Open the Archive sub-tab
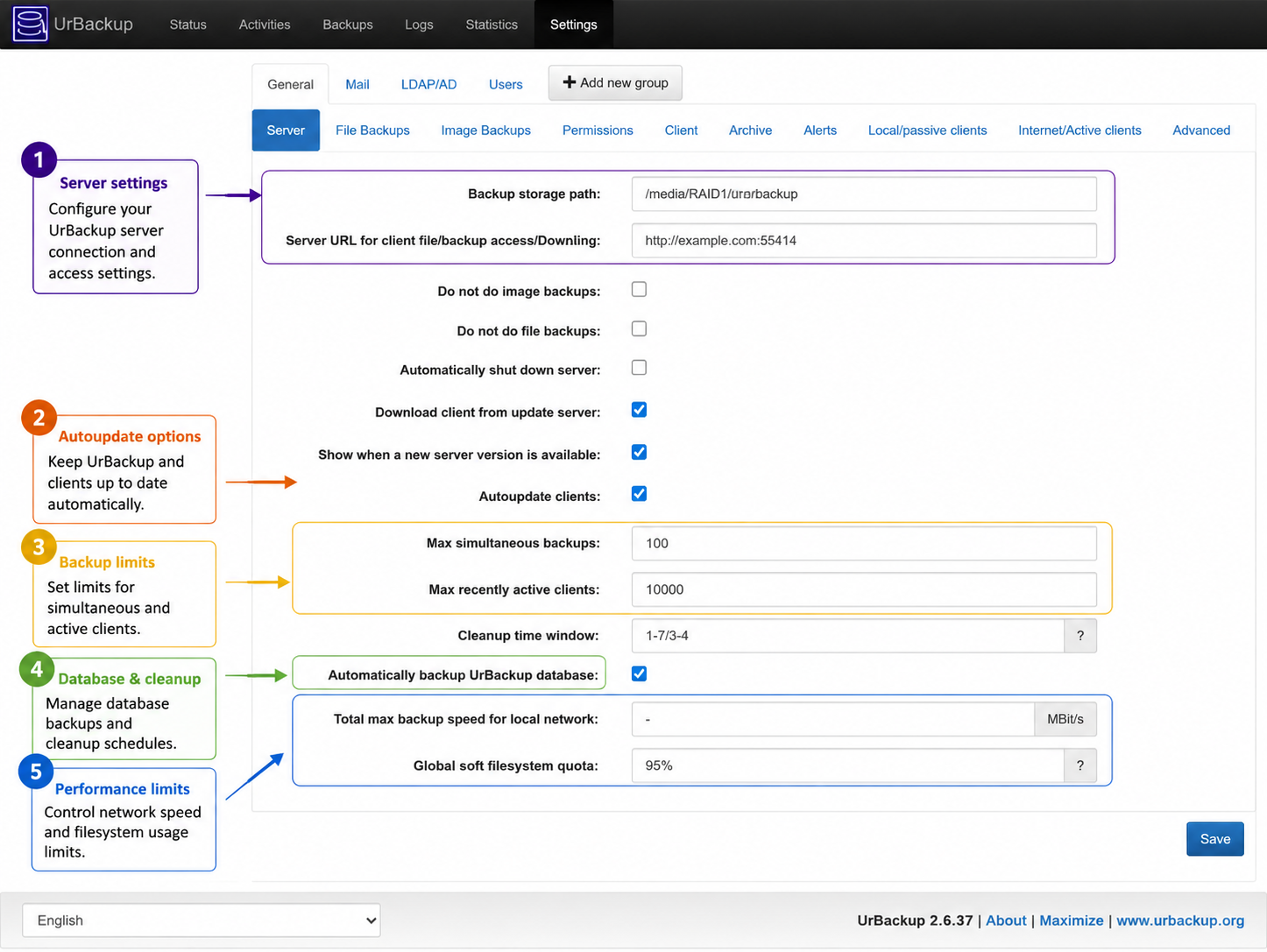Viewport: 1267px width, 952px height. click(x=750, y=130)
